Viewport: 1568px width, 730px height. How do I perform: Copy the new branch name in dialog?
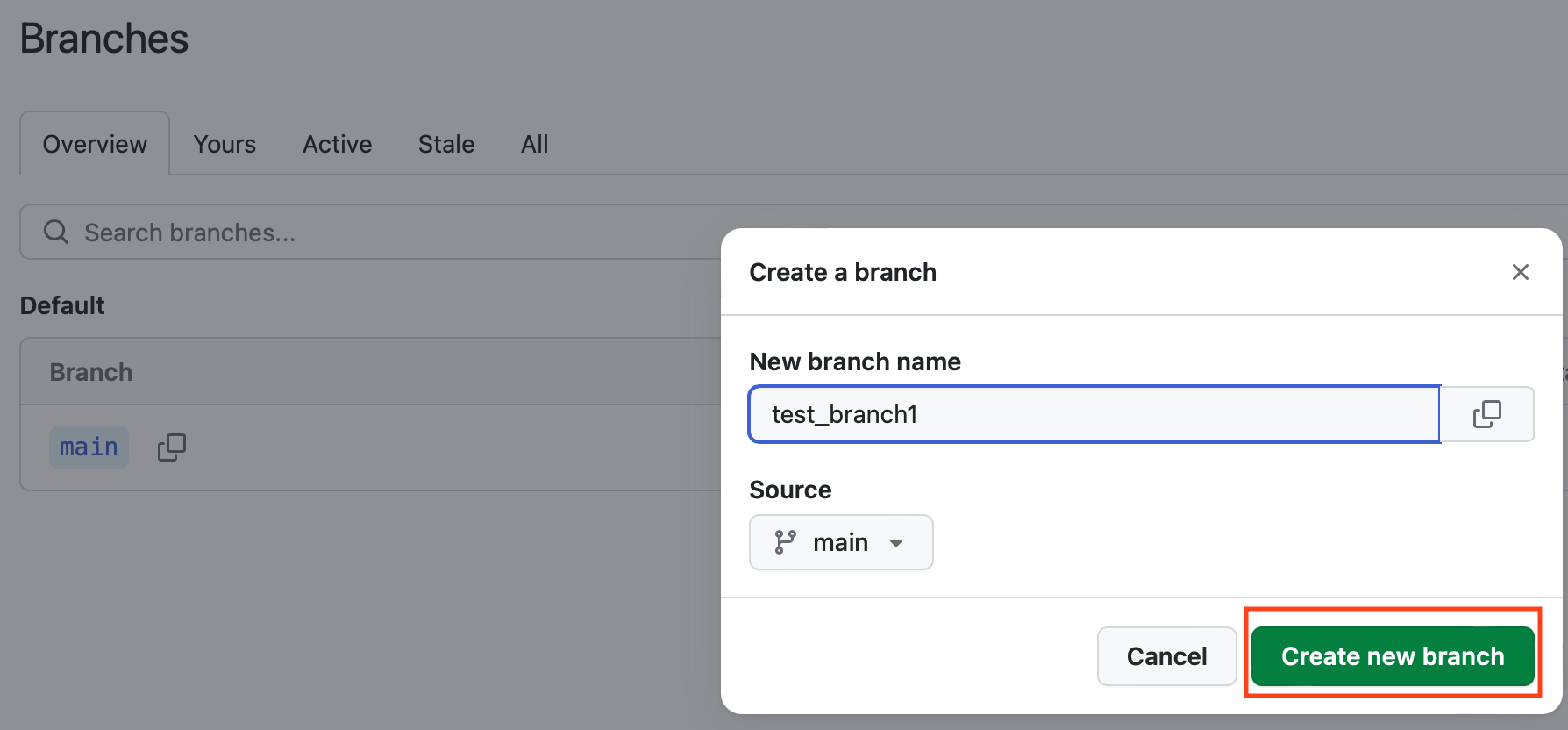tap(1486, 414)
